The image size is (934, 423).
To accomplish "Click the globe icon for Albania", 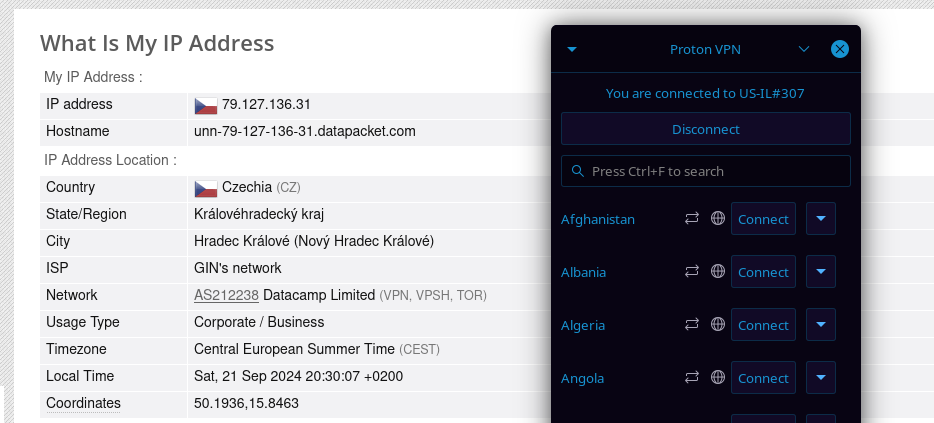I will (x=718, y=272).
